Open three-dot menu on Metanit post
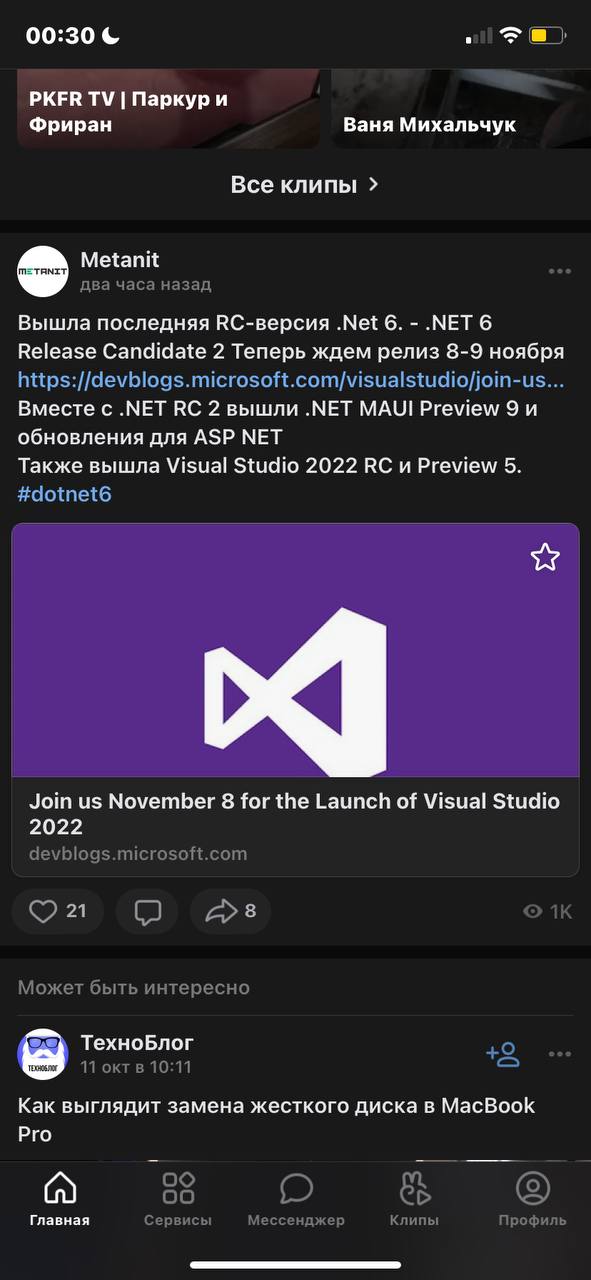 559,271
